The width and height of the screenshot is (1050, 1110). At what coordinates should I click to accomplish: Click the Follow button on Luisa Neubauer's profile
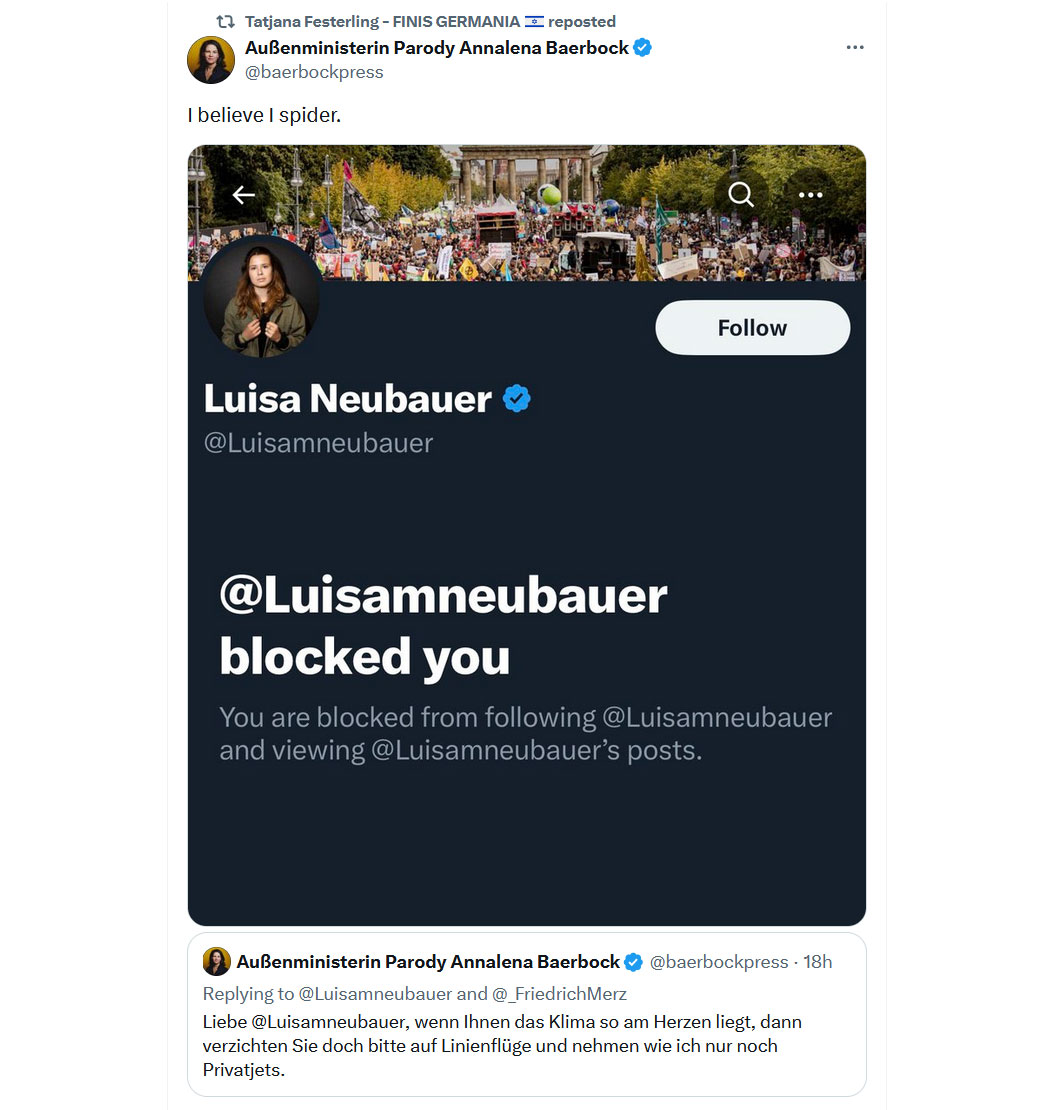[x=753, y=328]
